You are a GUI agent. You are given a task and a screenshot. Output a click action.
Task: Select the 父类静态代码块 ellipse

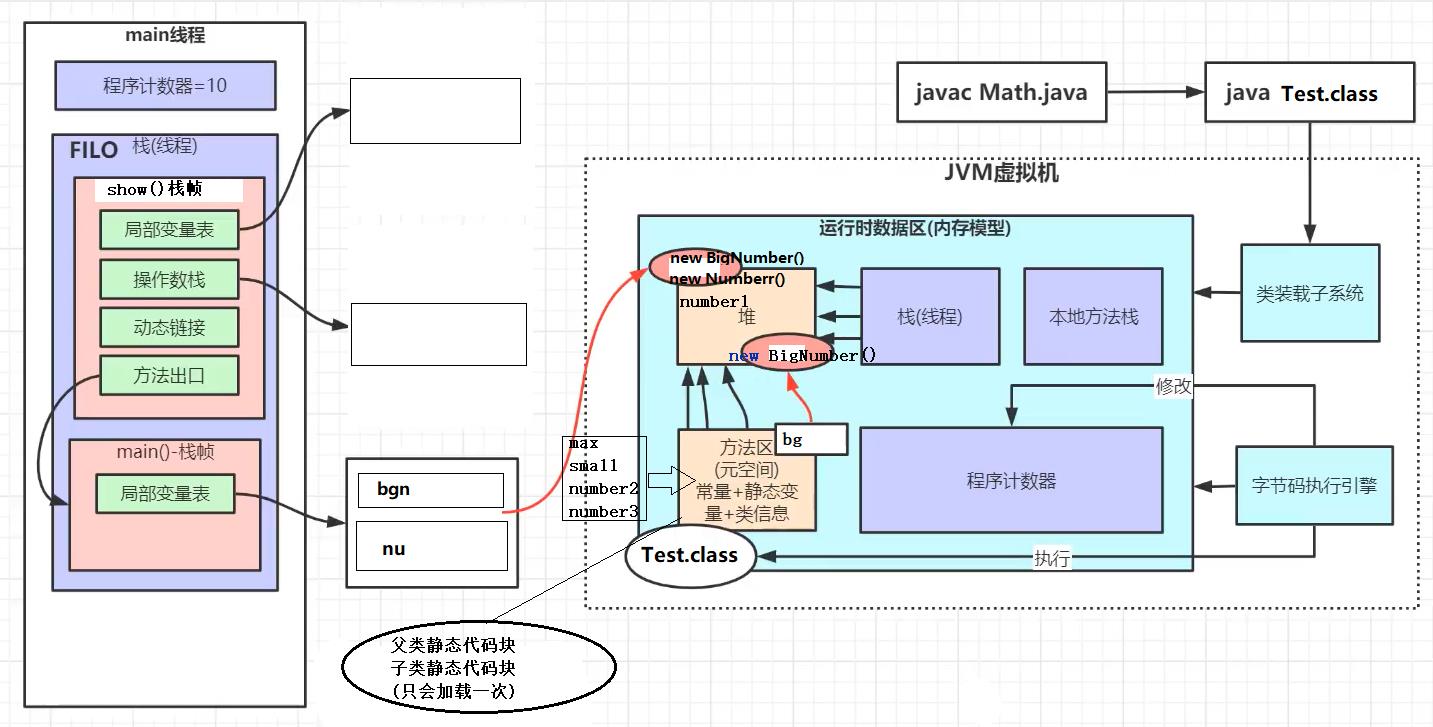point(479,666)
